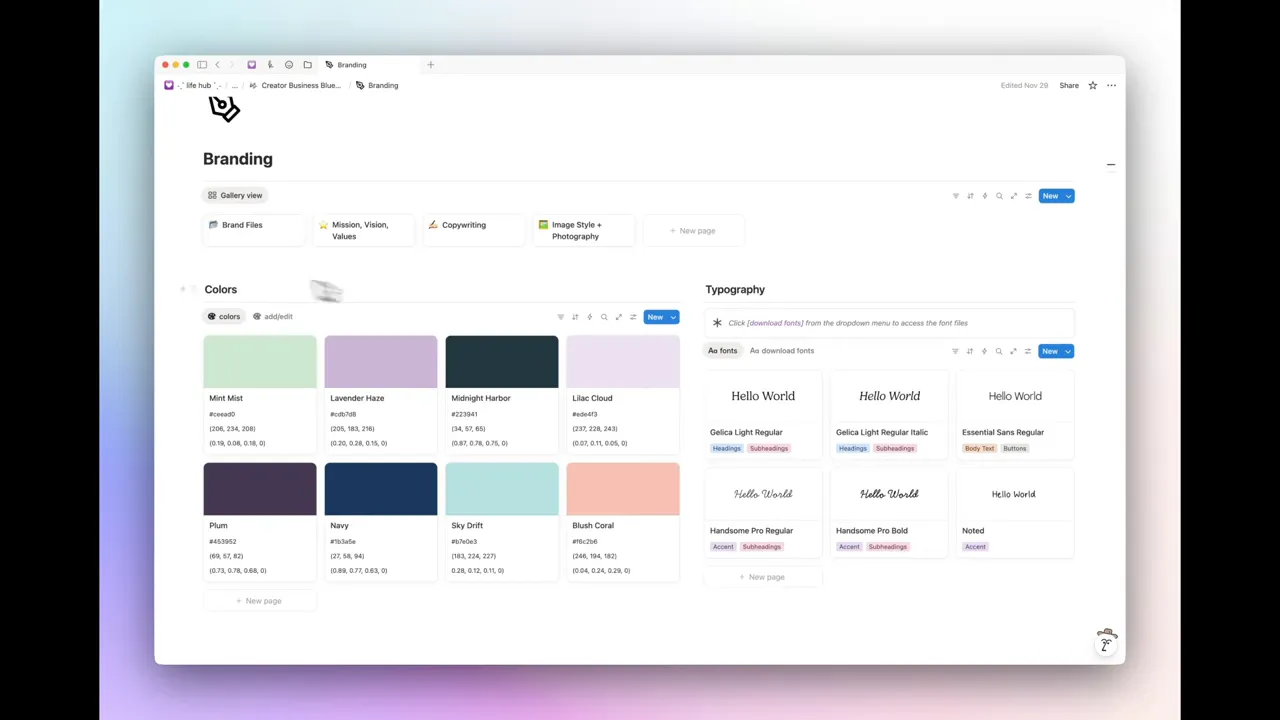Open page options via the ellipsis icon
This screenshot has width=1280, height=720.
coord(1111,85)
